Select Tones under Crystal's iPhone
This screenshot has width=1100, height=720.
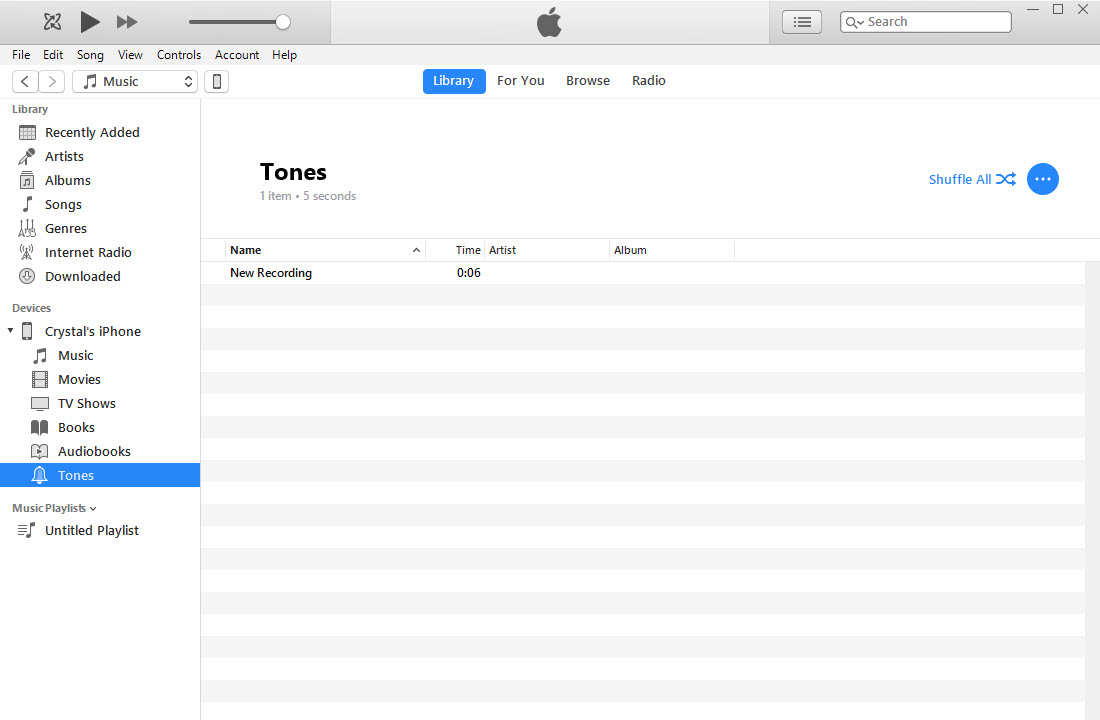pyautogui.click(x=100, y=475)
